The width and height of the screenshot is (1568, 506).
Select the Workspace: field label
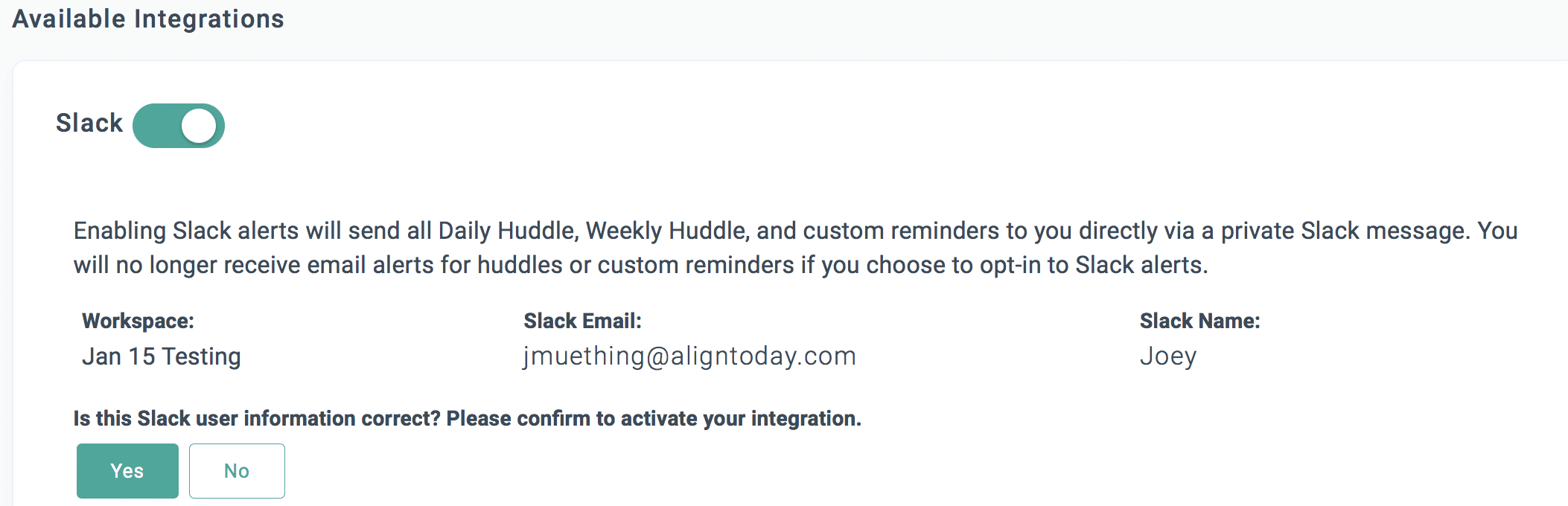pos(138,321)
